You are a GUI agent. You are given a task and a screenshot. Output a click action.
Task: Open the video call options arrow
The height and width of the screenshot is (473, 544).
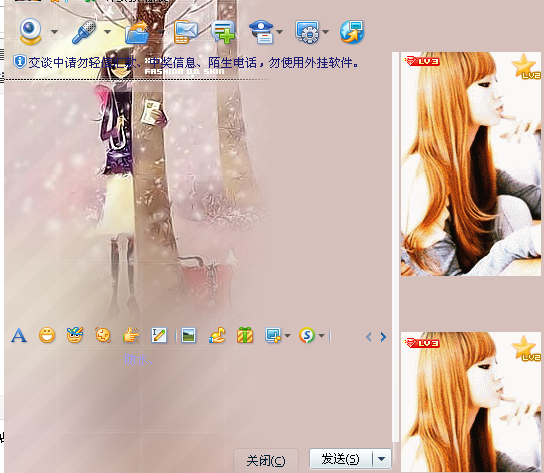pos(54,32)
